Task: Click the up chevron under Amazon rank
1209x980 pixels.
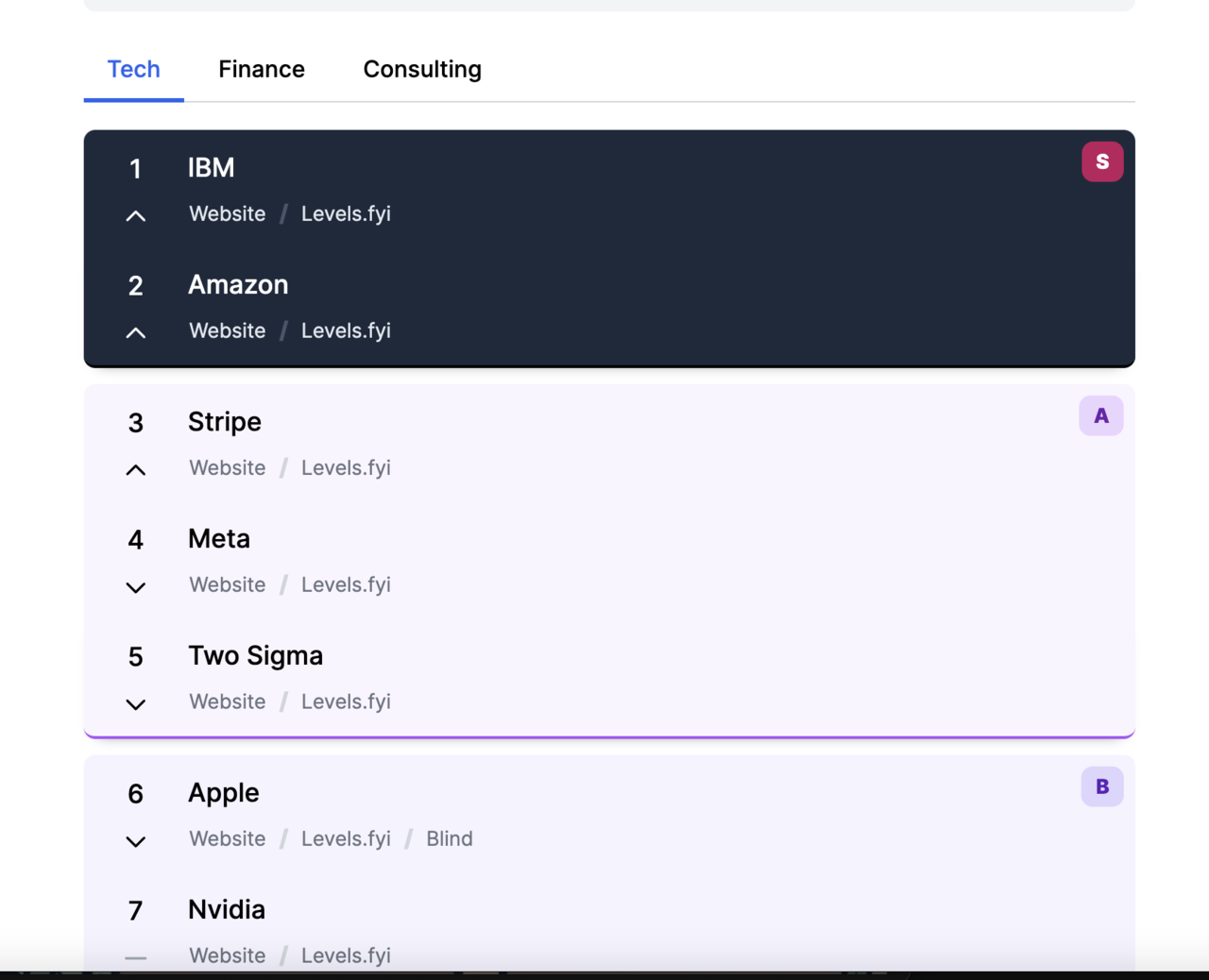Action: [136, 332]
